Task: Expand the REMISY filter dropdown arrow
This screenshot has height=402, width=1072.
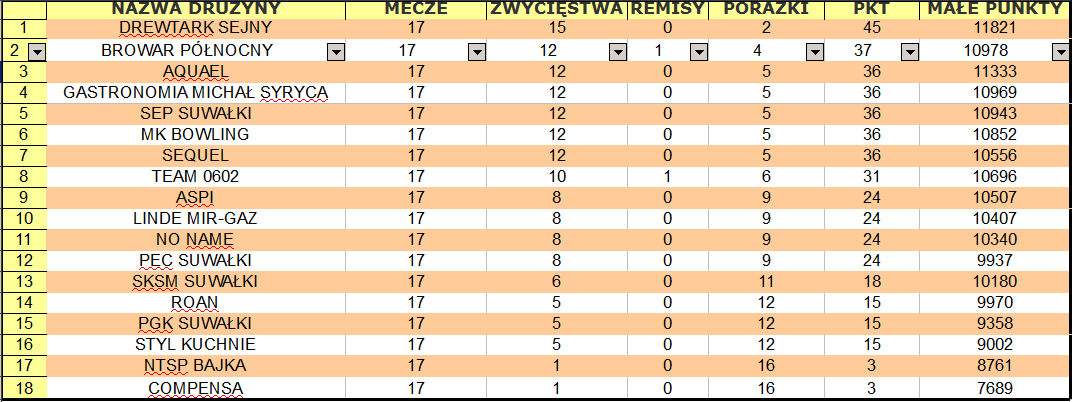Action: tap(698, 51)
